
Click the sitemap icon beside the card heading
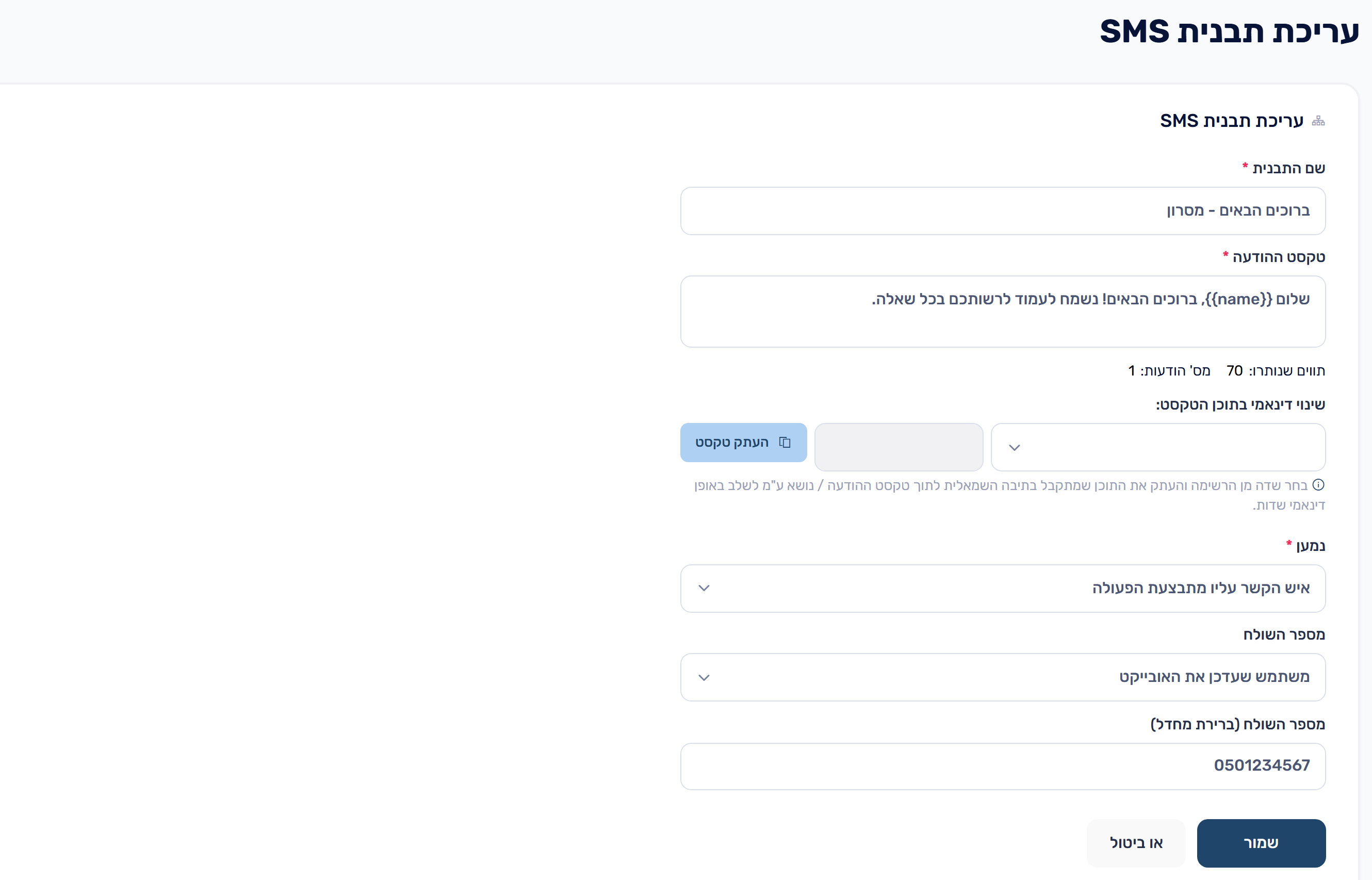coord(1318,121)
